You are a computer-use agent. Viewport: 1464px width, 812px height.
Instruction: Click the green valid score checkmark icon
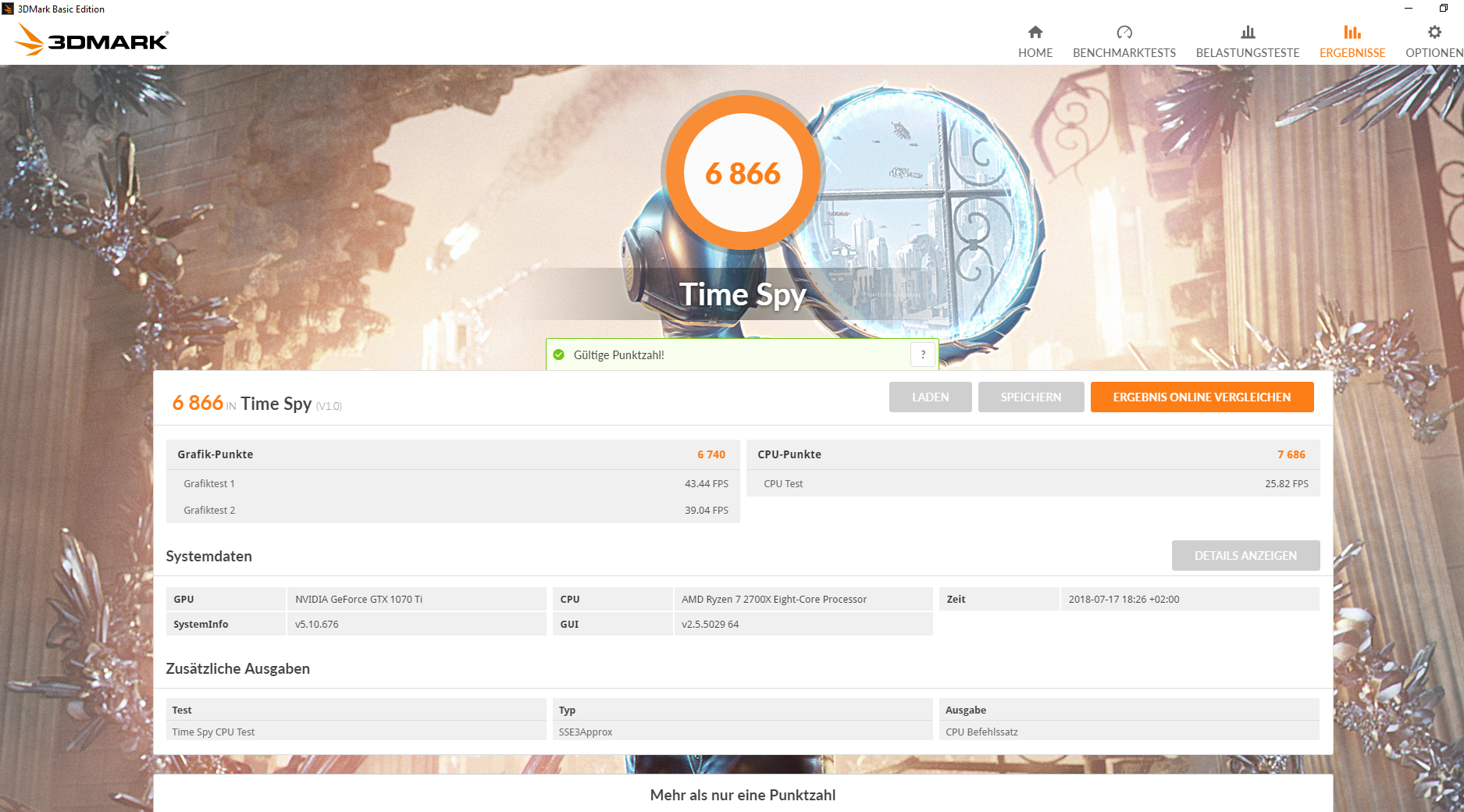[x=559, y=354]
